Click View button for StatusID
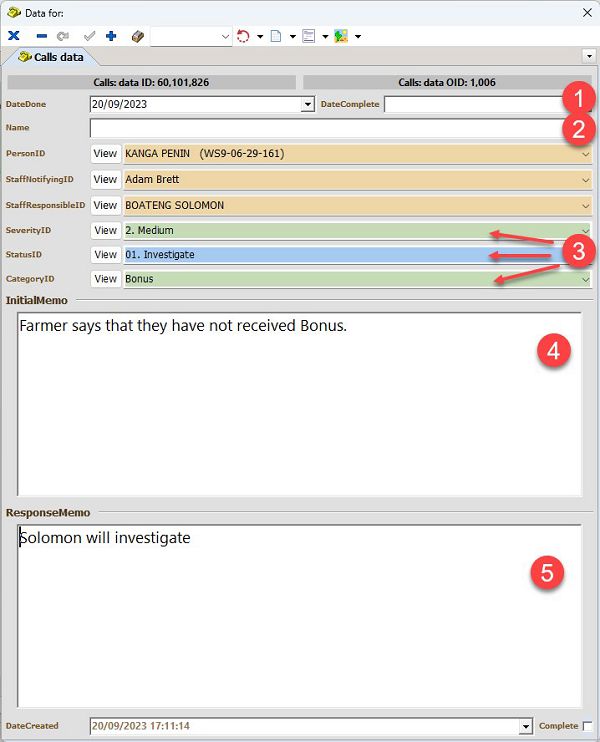The height and width of the screenshot is (742, 600). tap(105, 255)
